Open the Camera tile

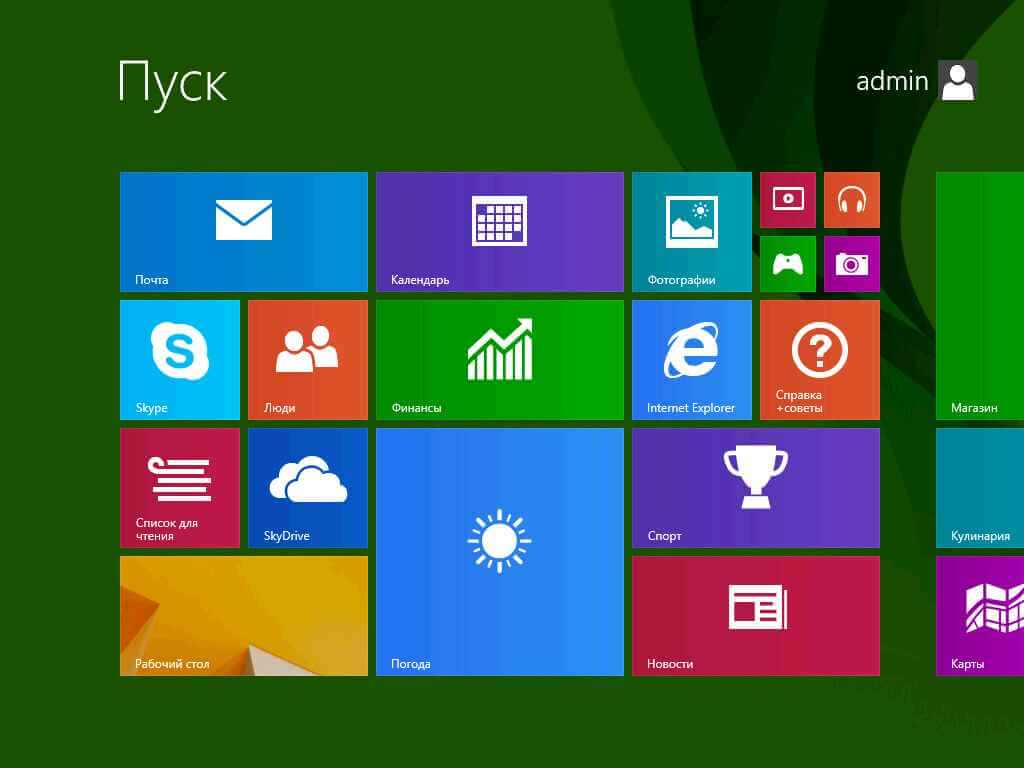pos(851,264)
